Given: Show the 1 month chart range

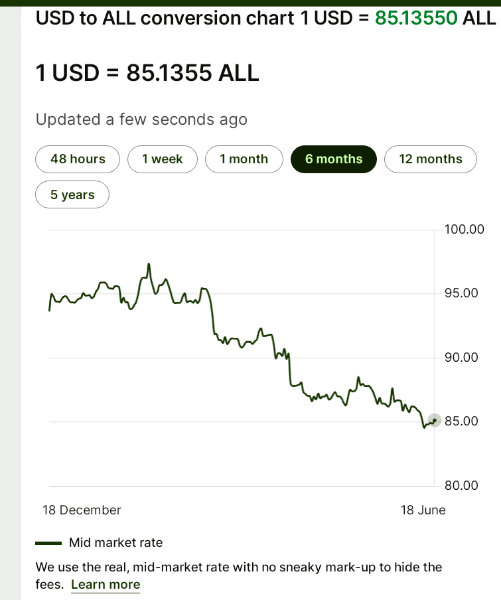Looking at the screenshot, I should click(244, 159).
